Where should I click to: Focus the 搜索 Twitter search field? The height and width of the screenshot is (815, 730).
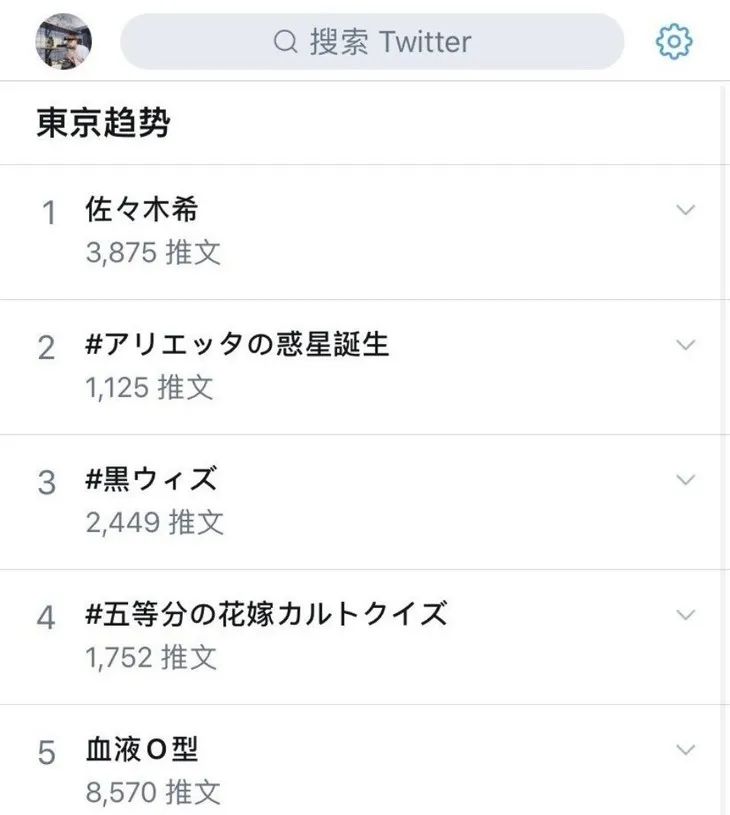click(372, 42)
